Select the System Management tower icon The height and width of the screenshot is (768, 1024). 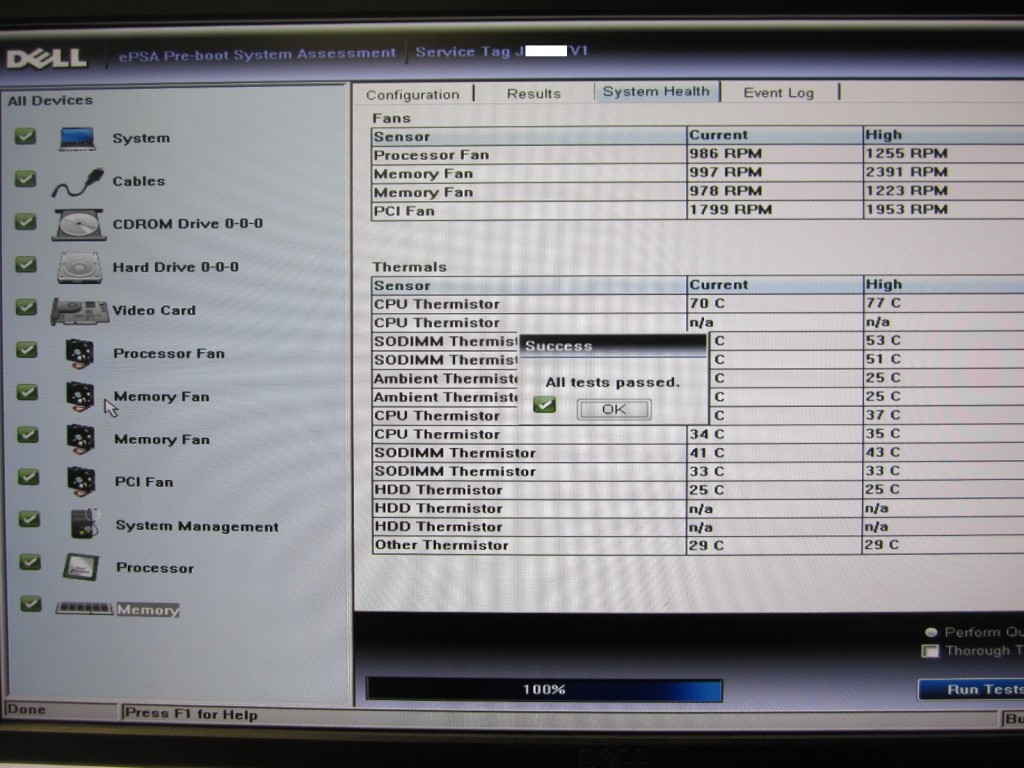pos(84,524)
